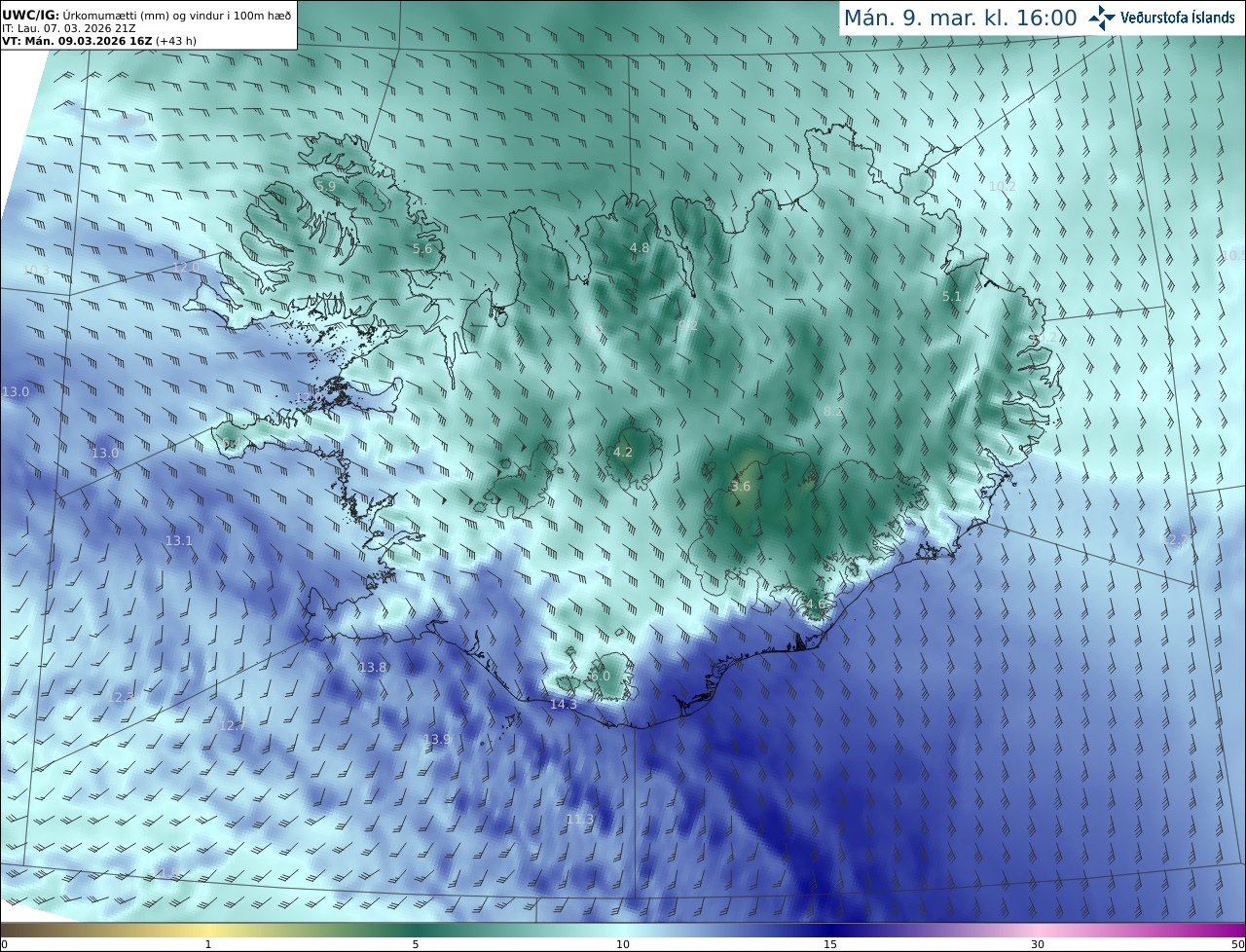1246x952 pixels.
Task: Click the 6.0 value on the southern glacier
Action: point(601,676)
